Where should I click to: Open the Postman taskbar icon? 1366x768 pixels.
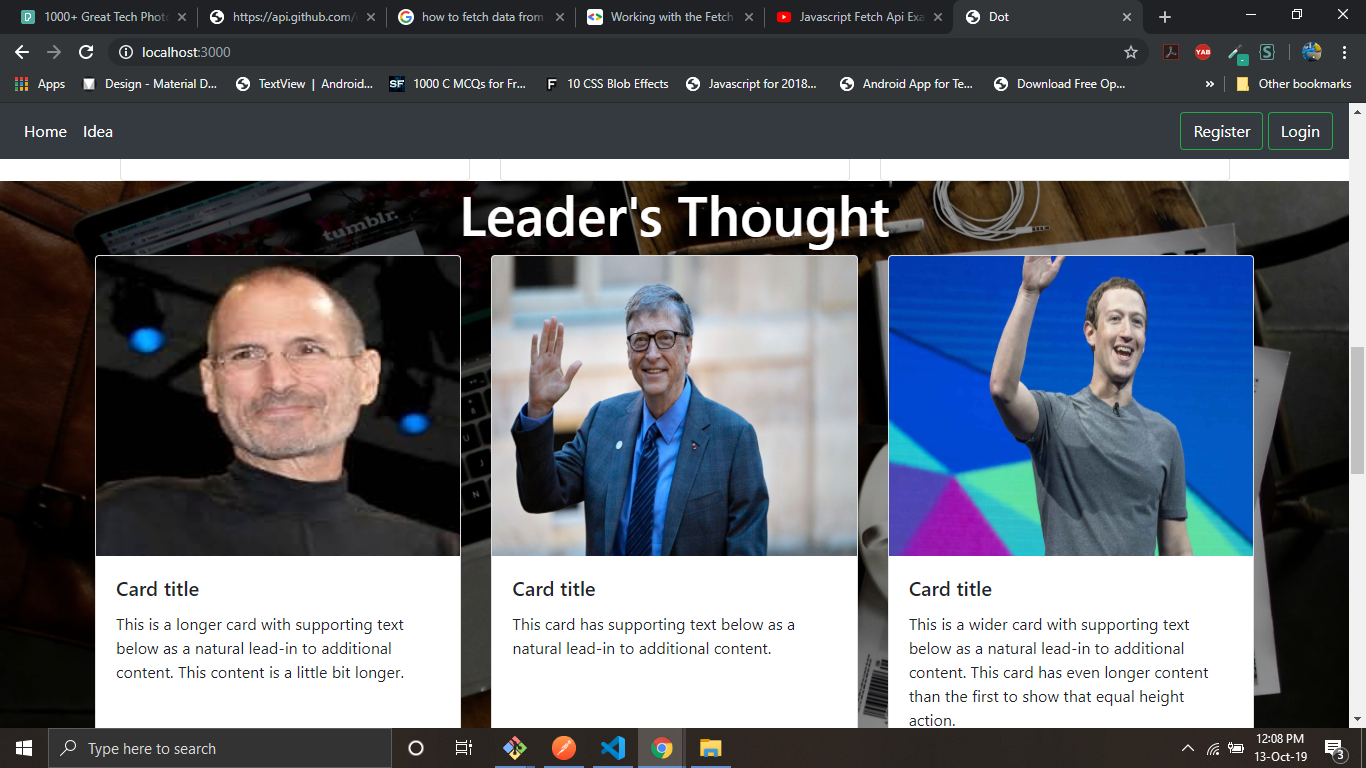click(x=564, y=748)
